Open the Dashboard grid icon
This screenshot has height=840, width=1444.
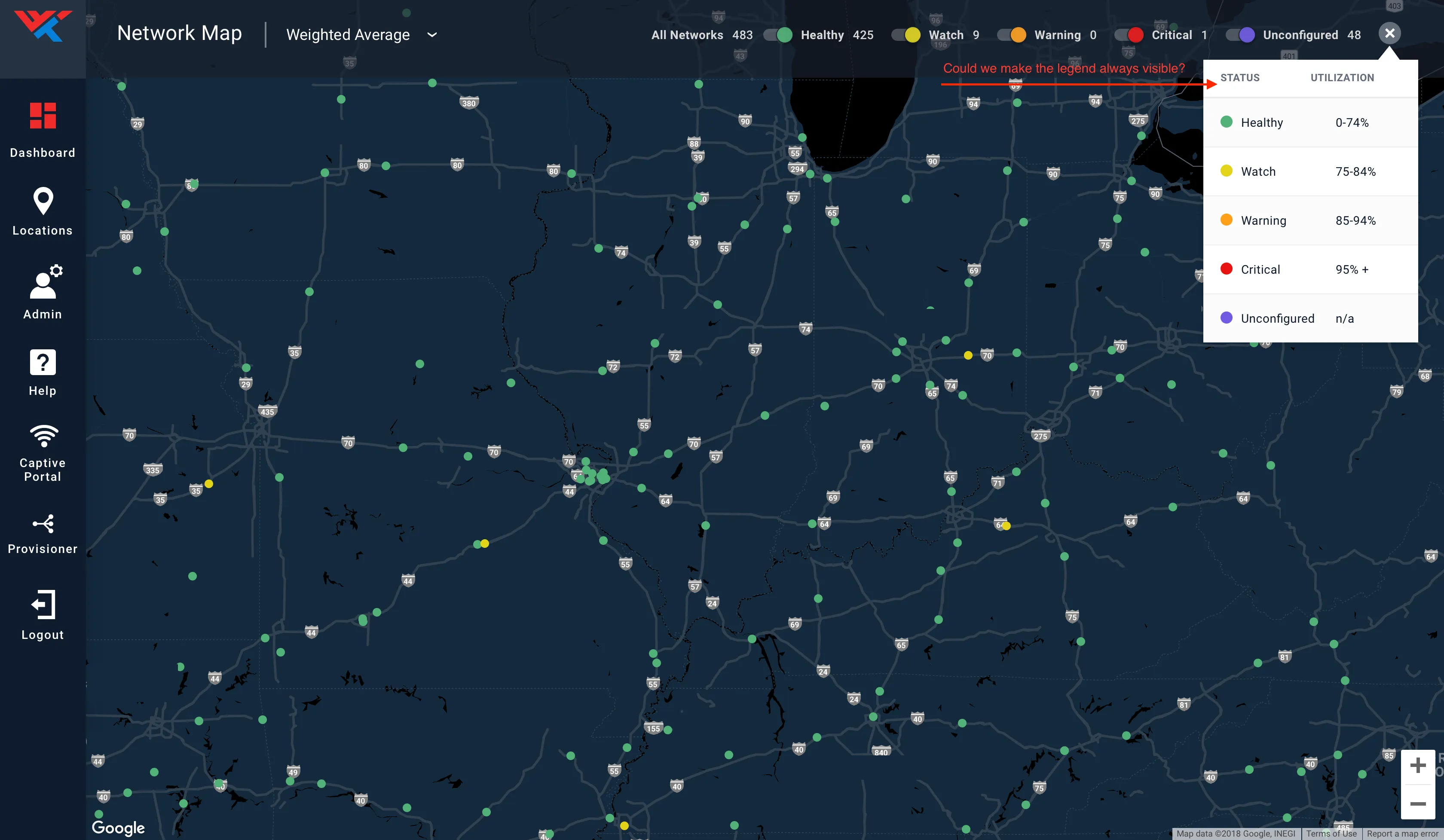[x=43, y=116]
